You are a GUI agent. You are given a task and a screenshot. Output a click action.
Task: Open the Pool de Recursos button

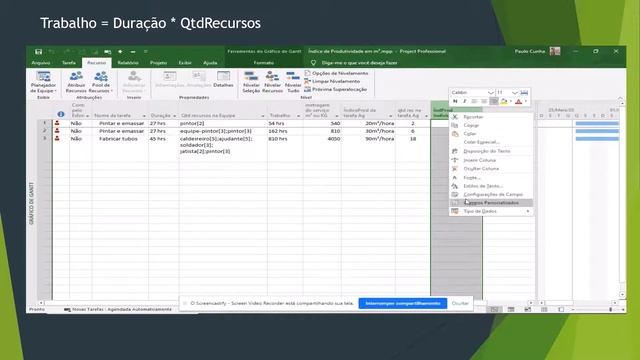click(101, 82)
